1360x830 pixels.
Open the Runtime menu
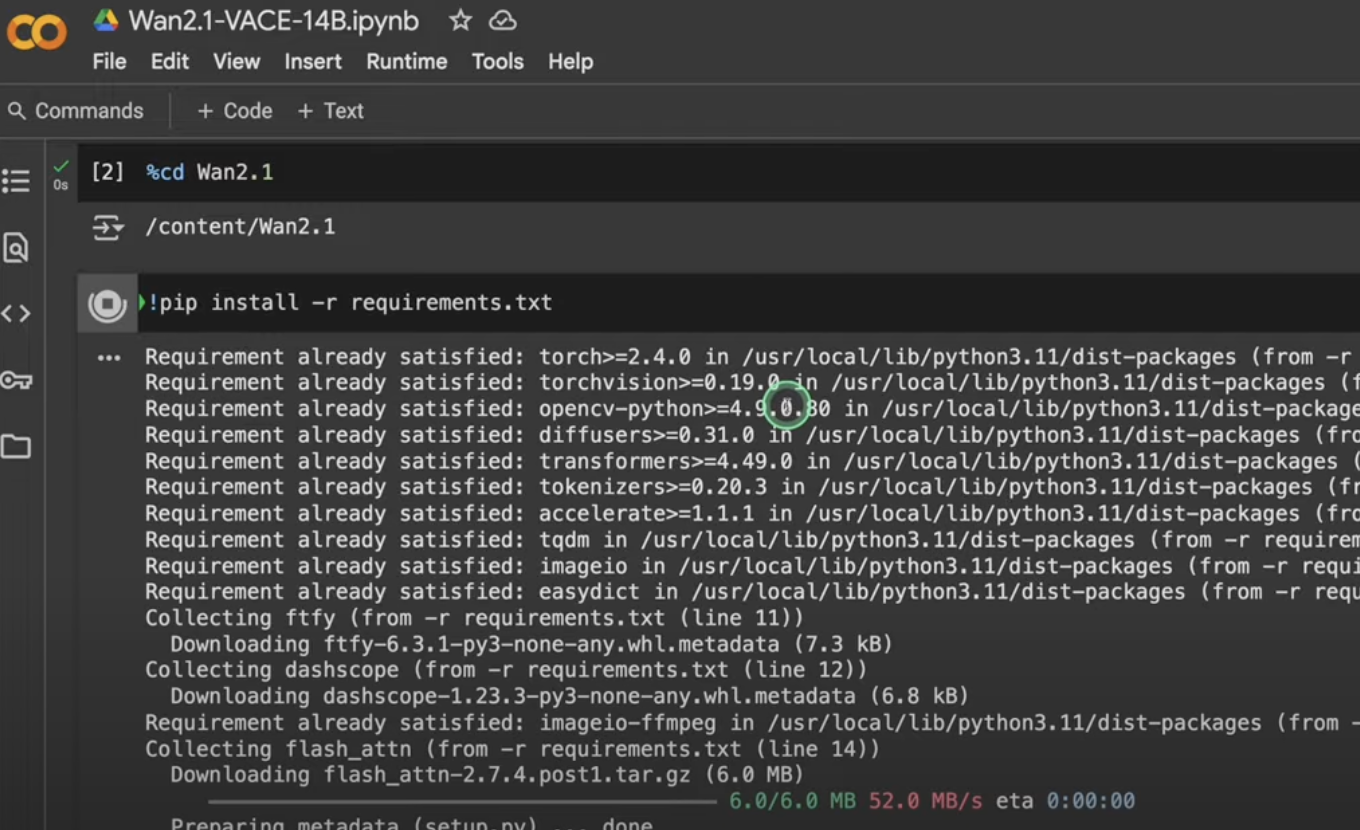pyautogui.click(x=407, y=61)
